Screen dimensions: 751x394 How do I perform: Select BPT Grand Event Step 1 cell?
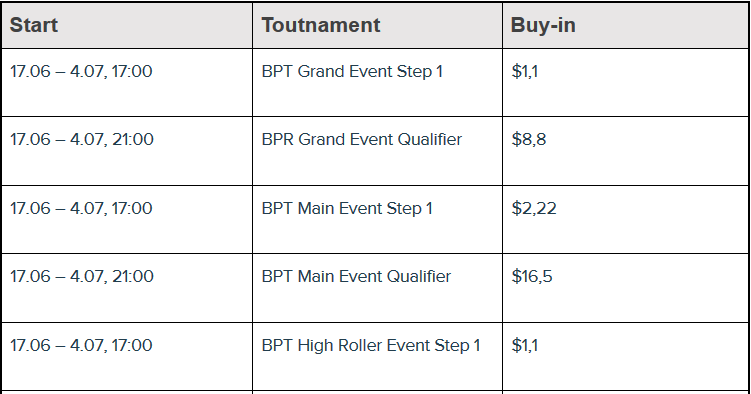click(x=377, y=82)
